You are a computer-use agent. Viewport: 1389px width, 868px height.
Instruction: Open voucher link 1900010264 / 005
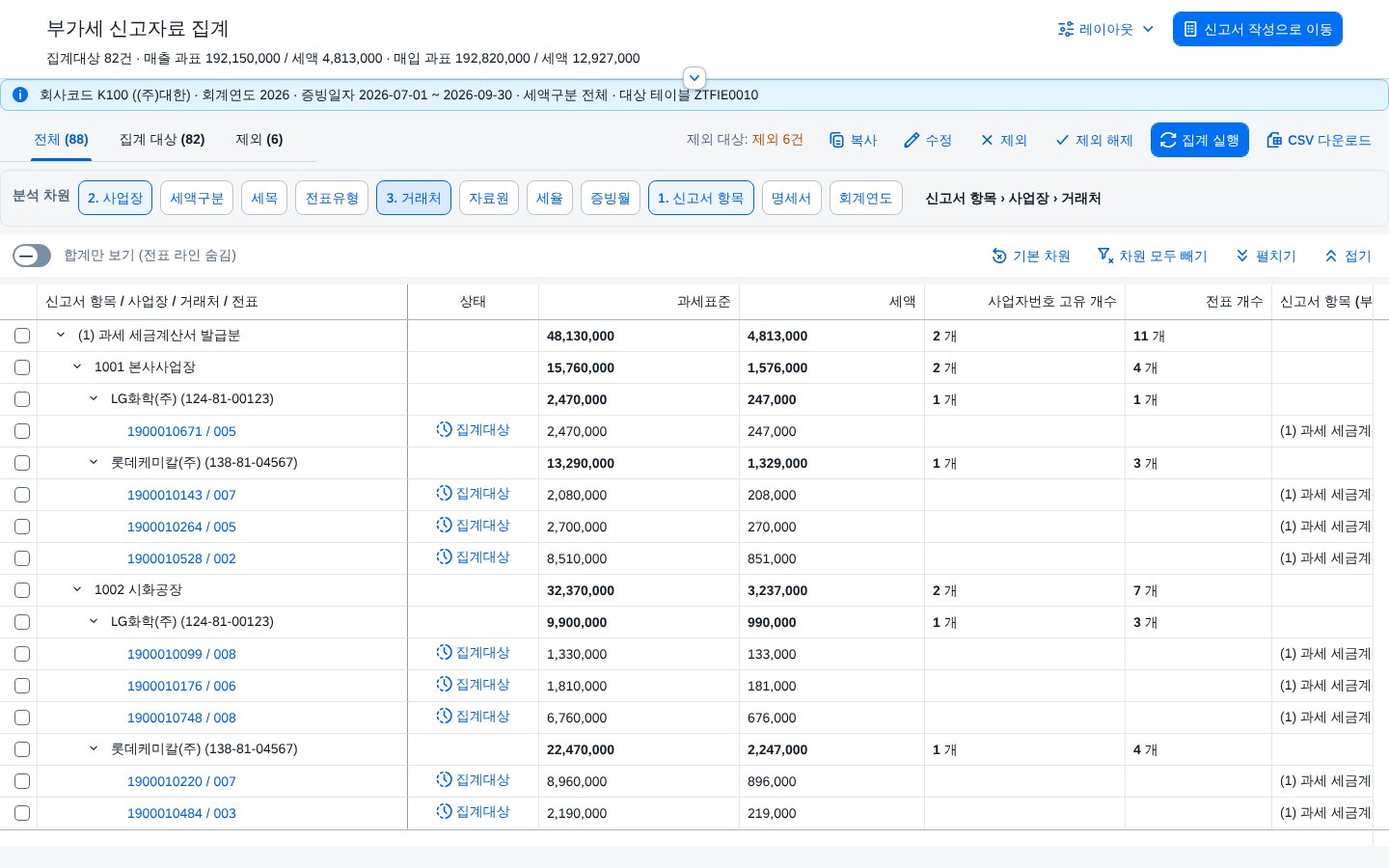click(181, 527)
